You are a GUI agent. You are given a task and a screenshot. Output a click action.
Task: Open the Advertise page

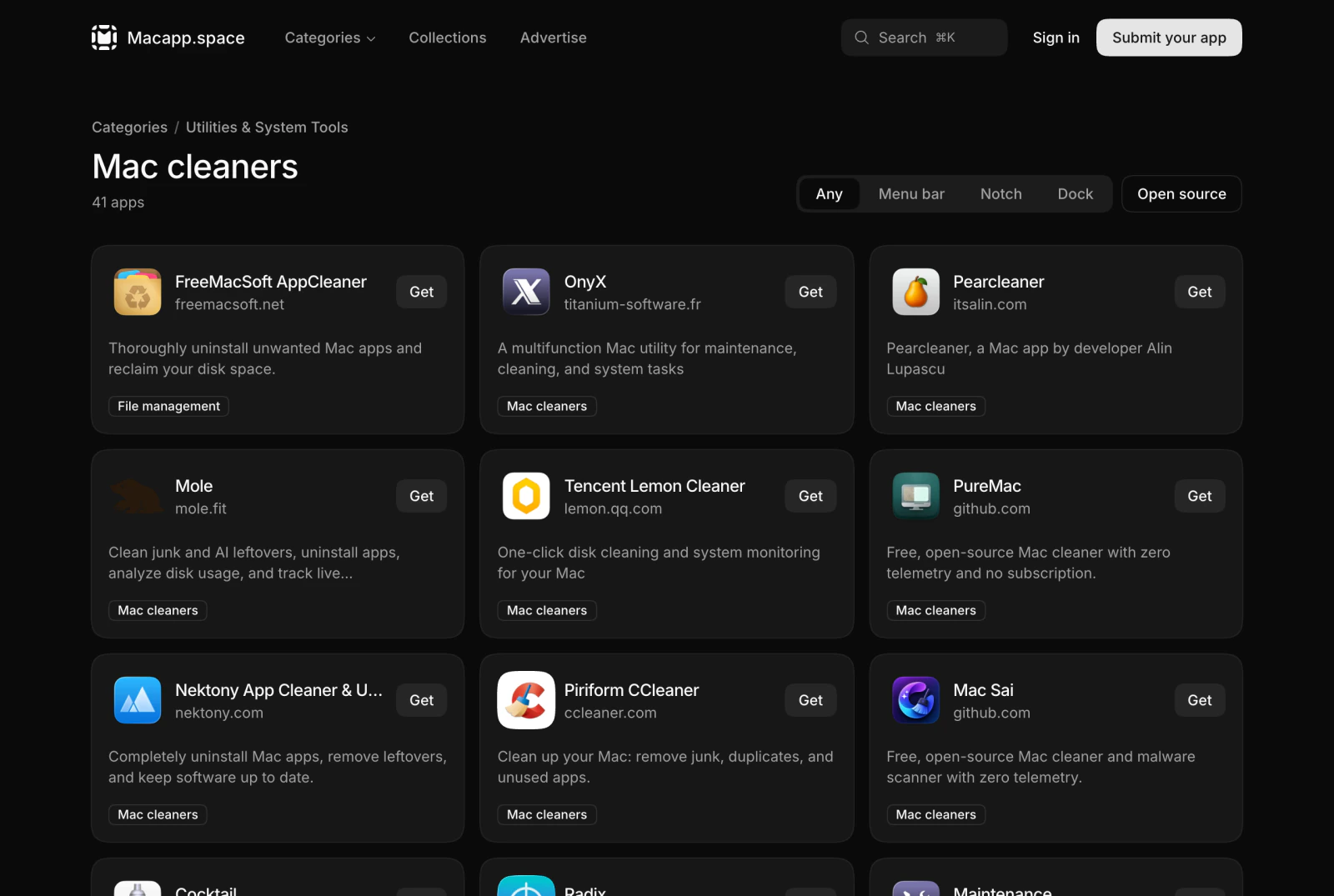pyautogui.click(x=554, y=38)
